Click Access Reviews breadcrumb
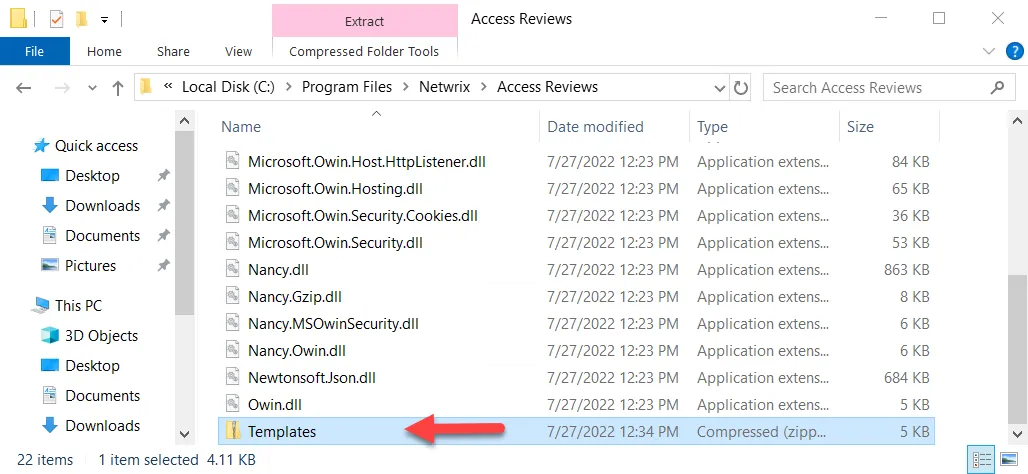 tap(547, 87)
